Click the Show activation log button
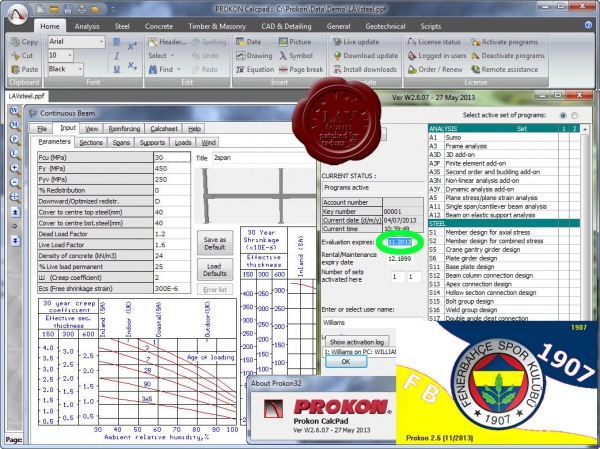 [356, 342]
